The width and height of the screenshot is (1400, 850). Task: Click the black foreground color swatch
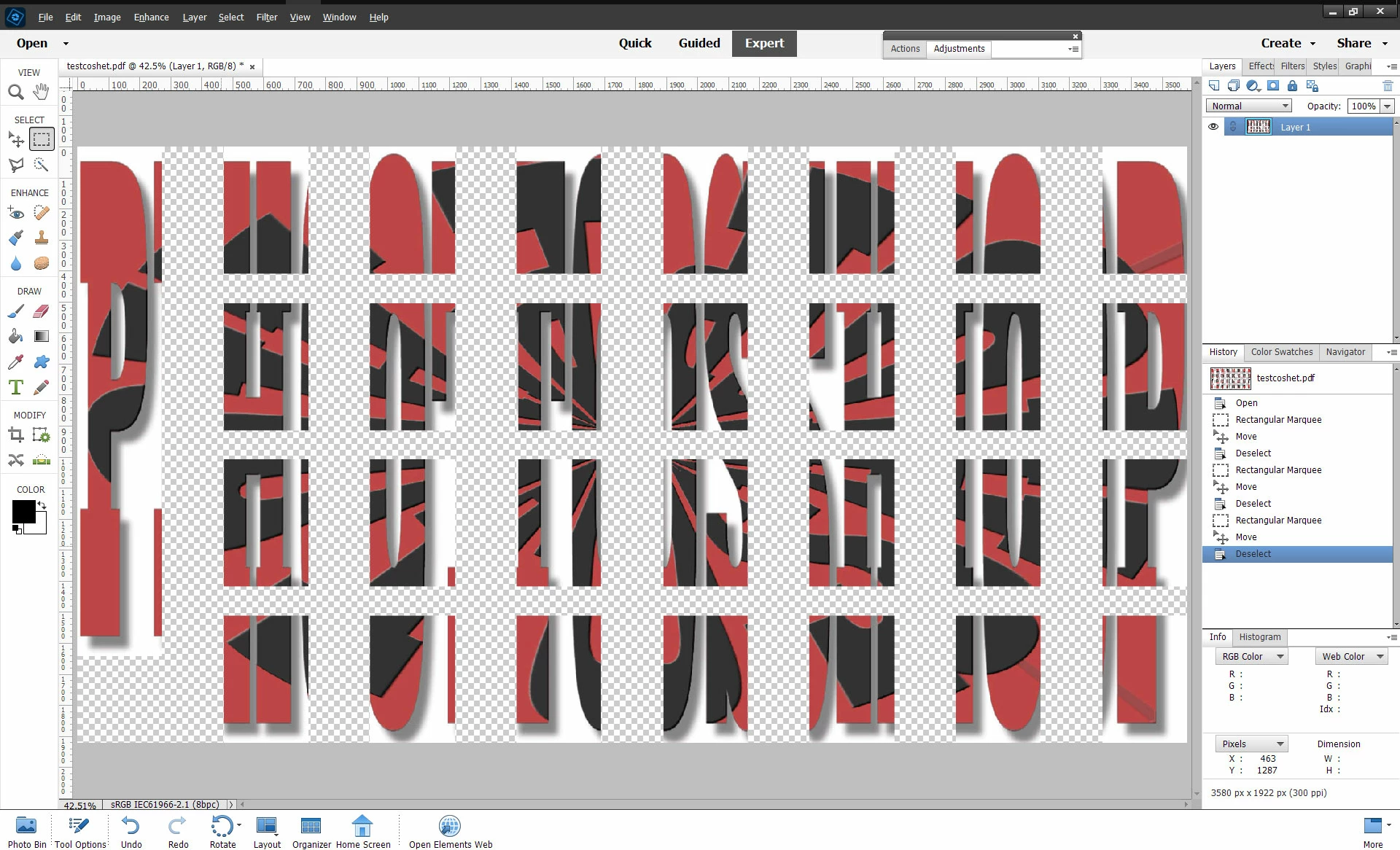click(23, 511)
